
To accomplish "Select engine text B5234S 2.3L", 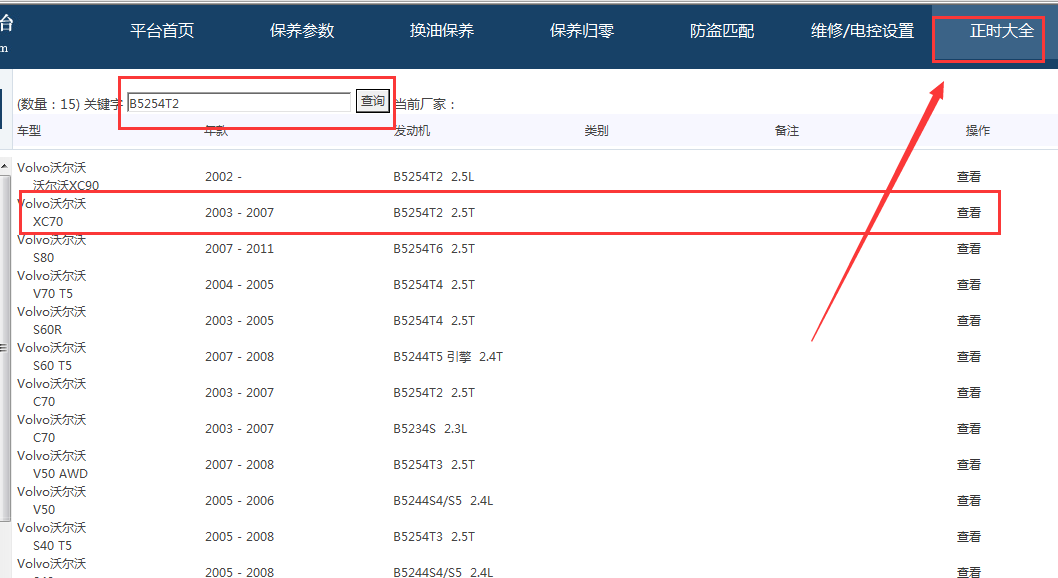I will point(430,428).
